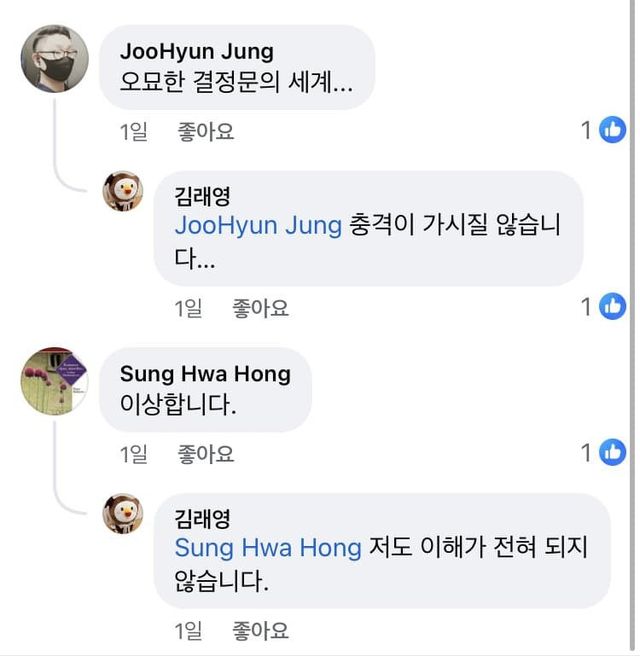Open the Sung Hwa Hong commenter name link
This screenshot has height=656, width=640.
pos(205,374)
